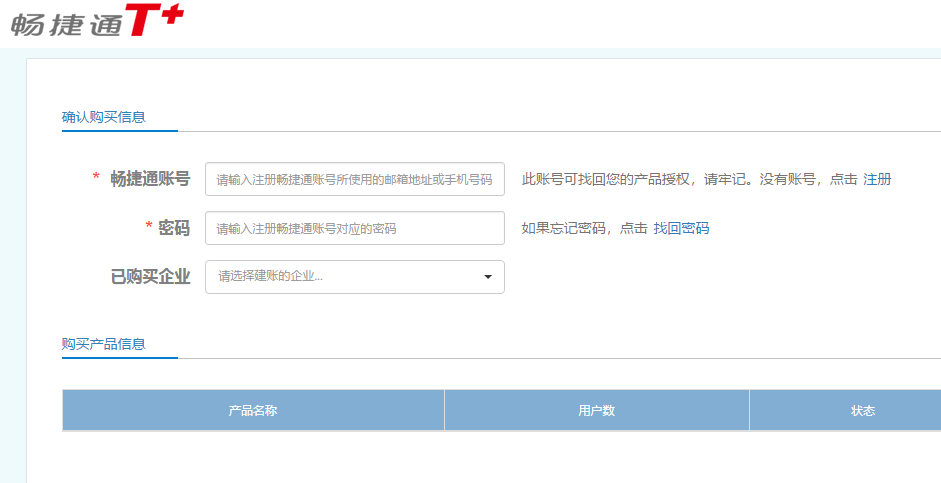Select the 确认购买信息 section tab

(x=104, y=117)
